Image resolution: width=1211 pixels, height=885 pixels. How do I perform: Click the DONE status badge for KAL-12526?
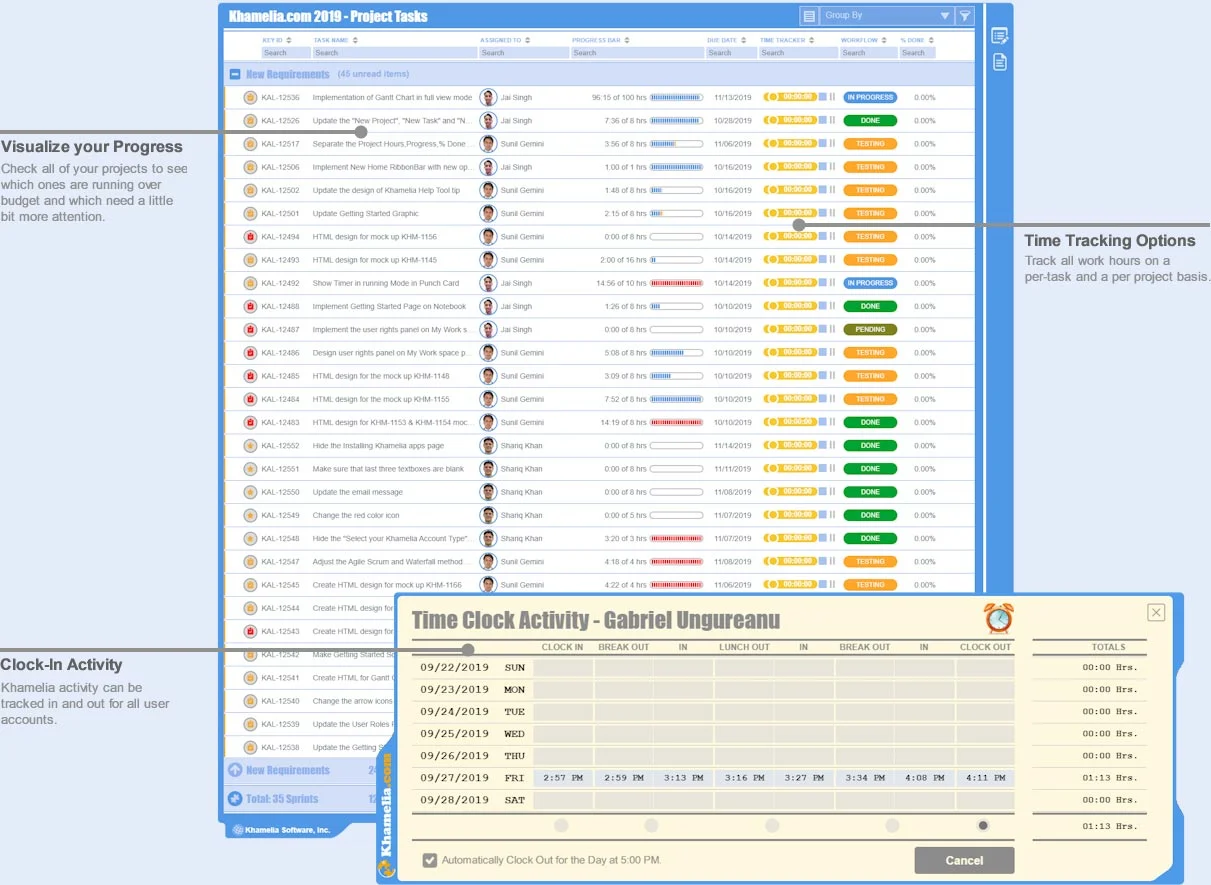[870, 120]
